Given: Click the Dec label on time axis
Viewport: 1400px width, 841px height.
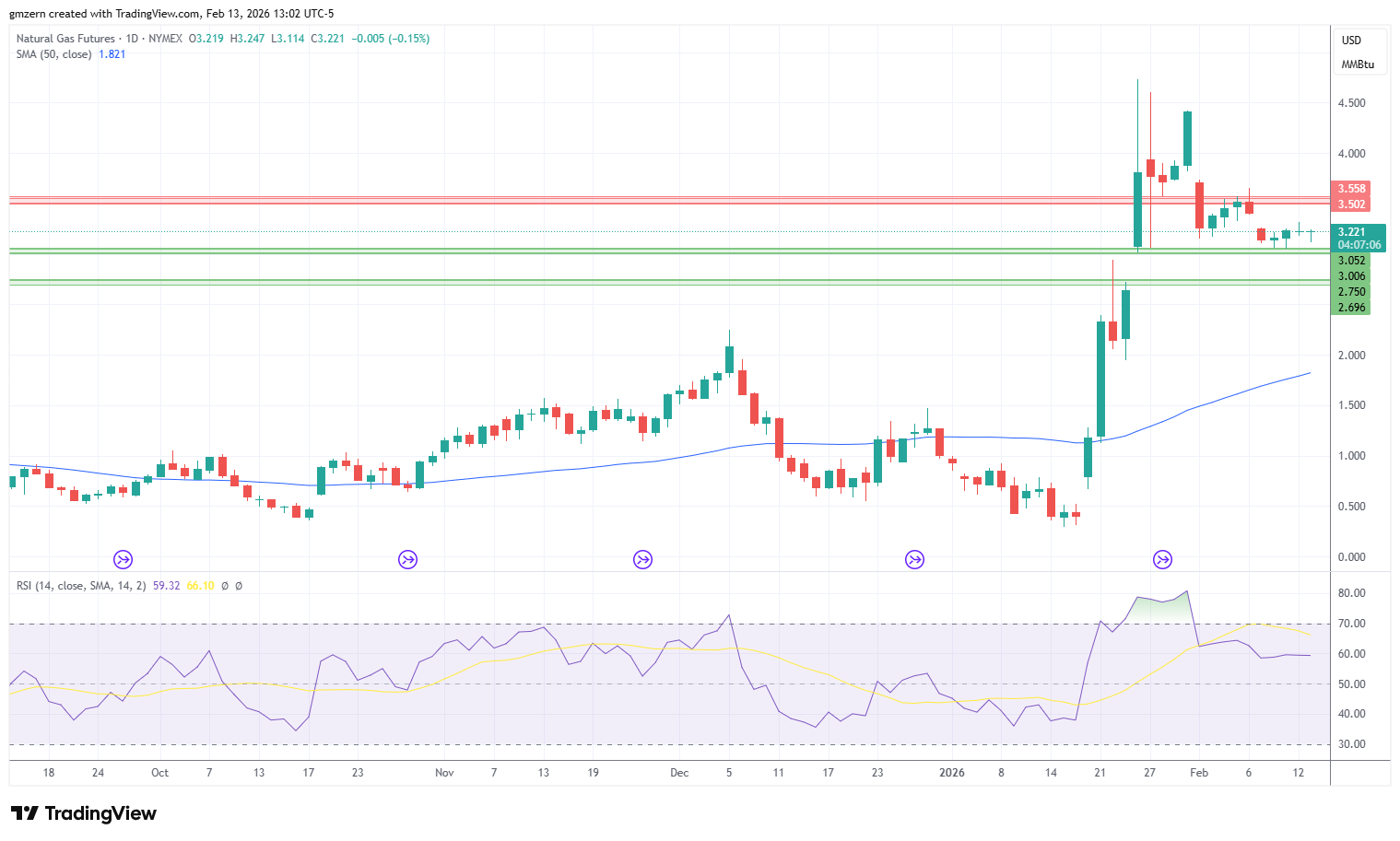Looking at the screenshot, I should tap(679, 773).
